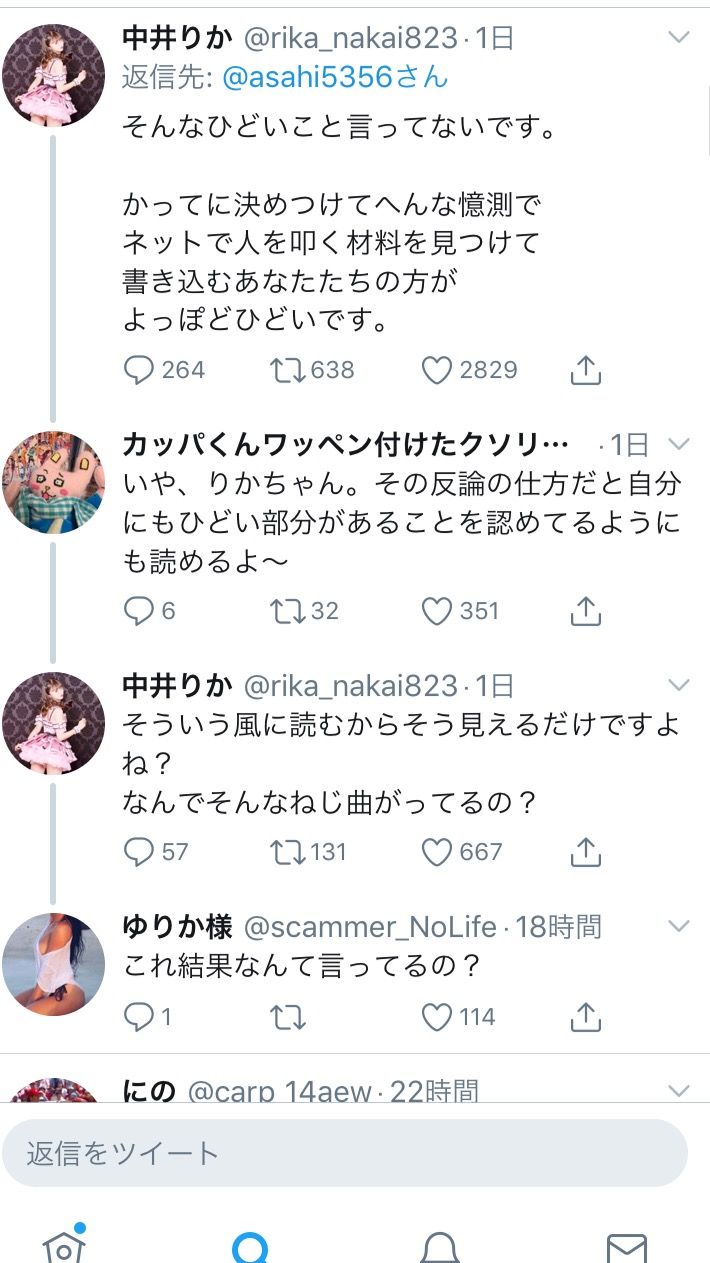Like the first 中井りか tweet with 2829 likes
The image size is (710, 1263).
pyautogui.click(x=437, y=371)
